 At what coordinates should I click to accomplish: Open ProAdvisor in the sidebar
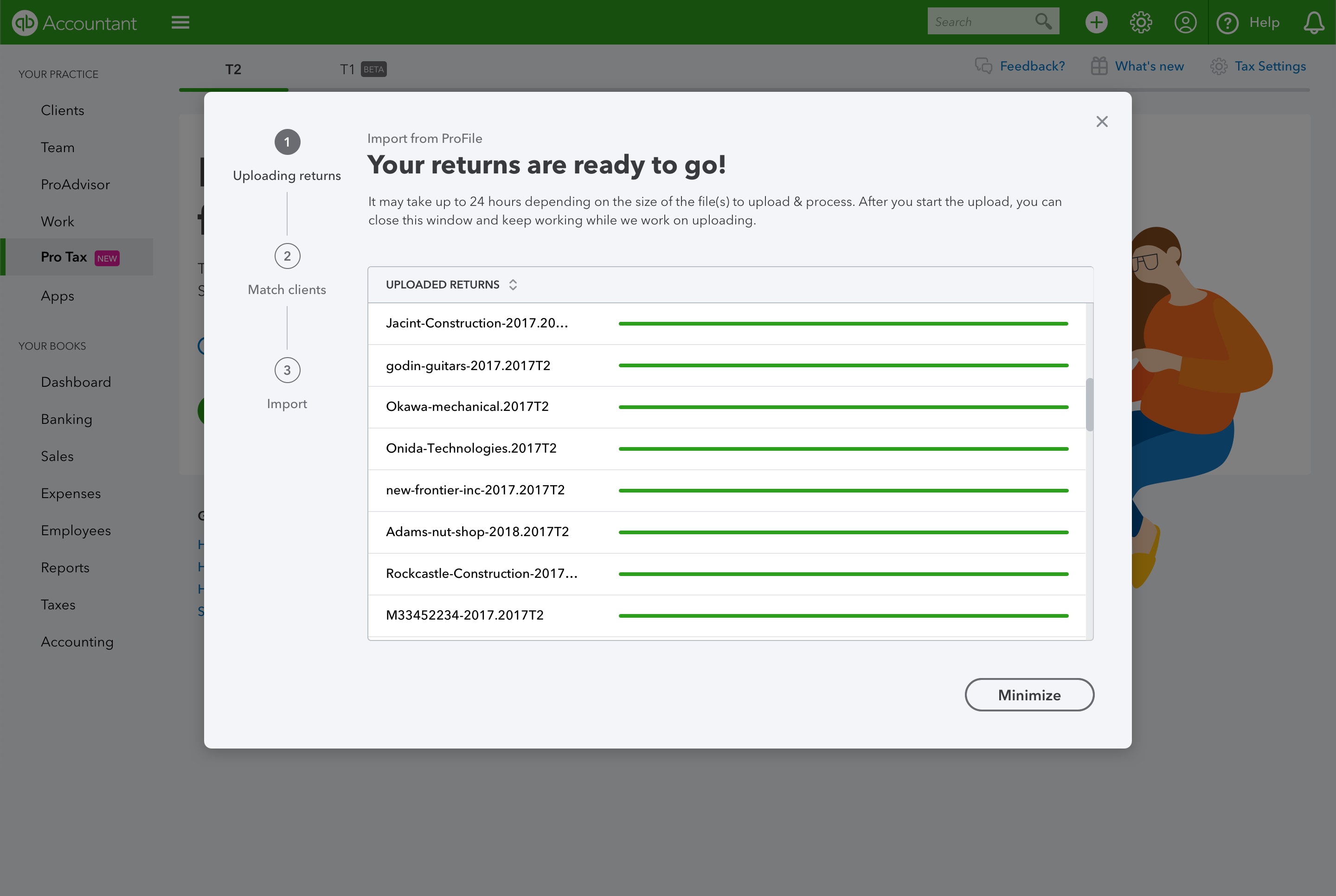point(75,185)
